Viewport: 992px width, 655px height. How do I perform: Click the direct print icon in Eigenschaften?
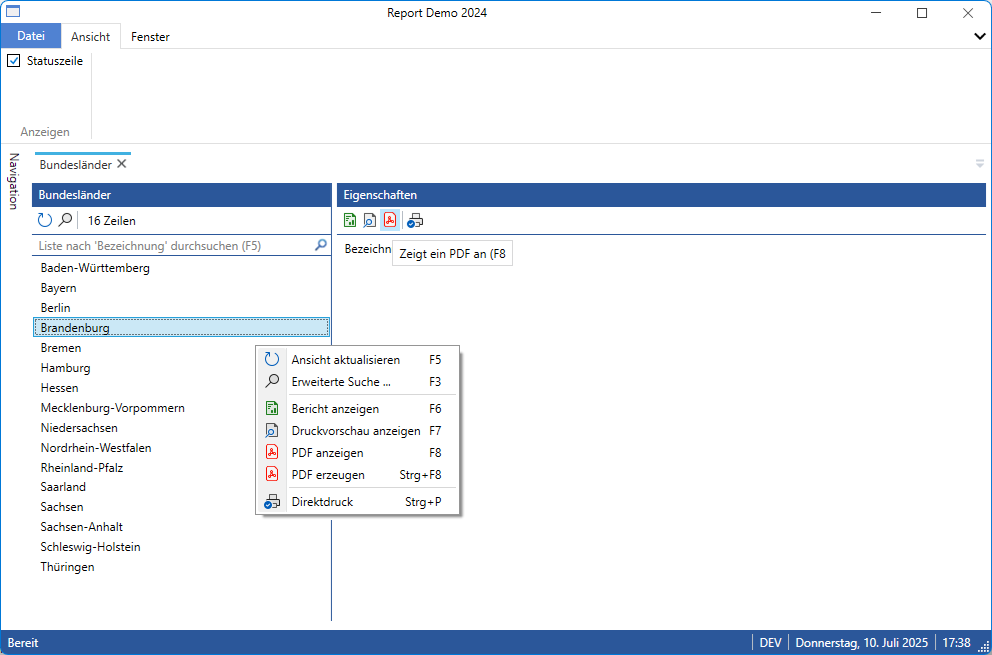(415, 220)
